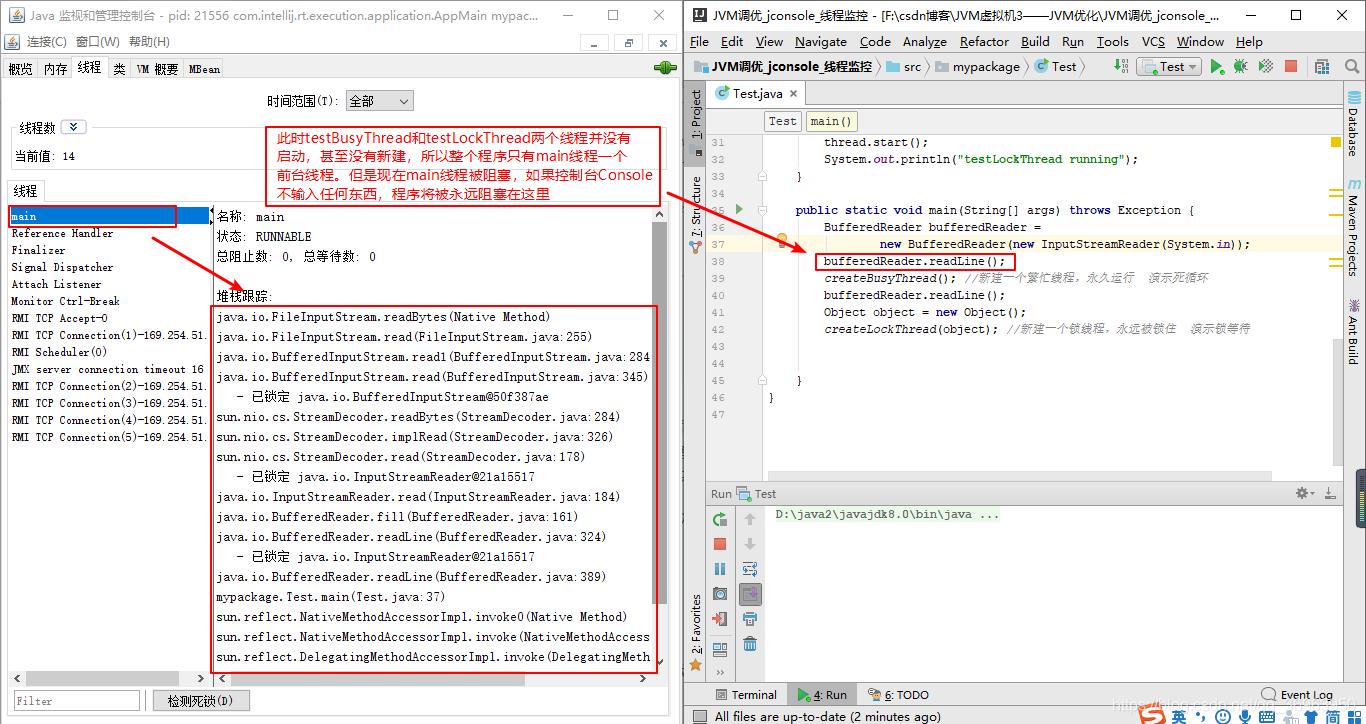Click the thread Filter input field

click(x=77, y=701)
